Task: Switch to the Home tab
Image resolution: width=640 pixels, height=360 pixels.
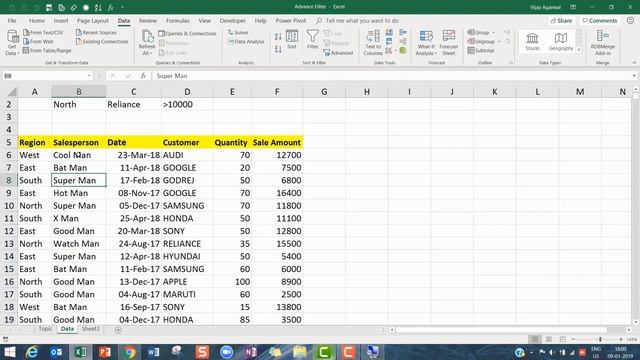Action: (x=37, y=20)
